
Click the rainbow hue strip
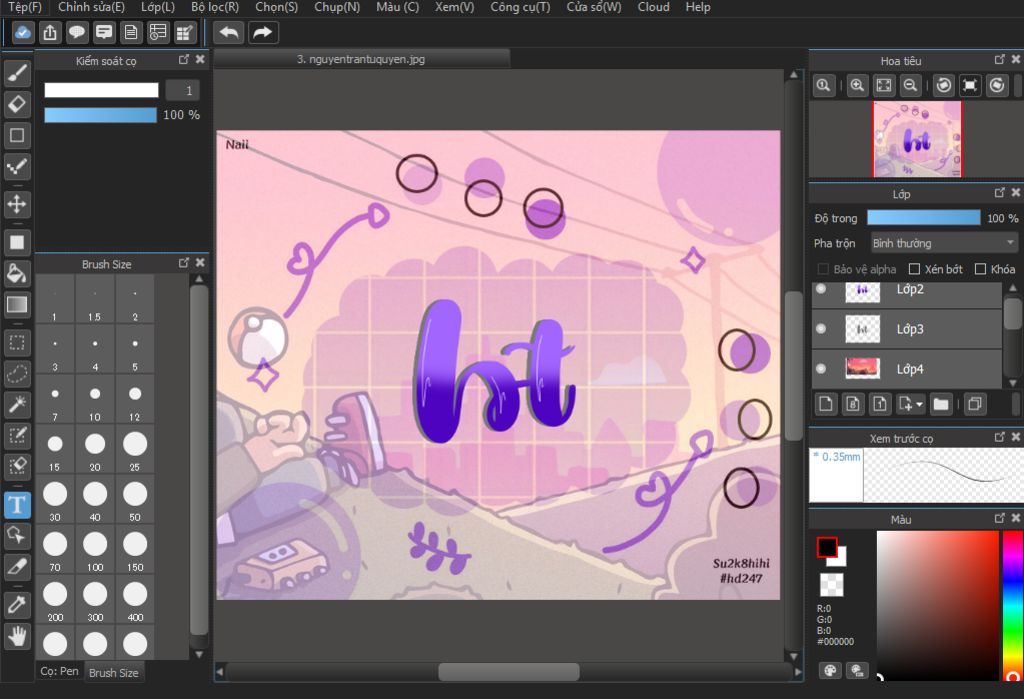(1014, 606)
